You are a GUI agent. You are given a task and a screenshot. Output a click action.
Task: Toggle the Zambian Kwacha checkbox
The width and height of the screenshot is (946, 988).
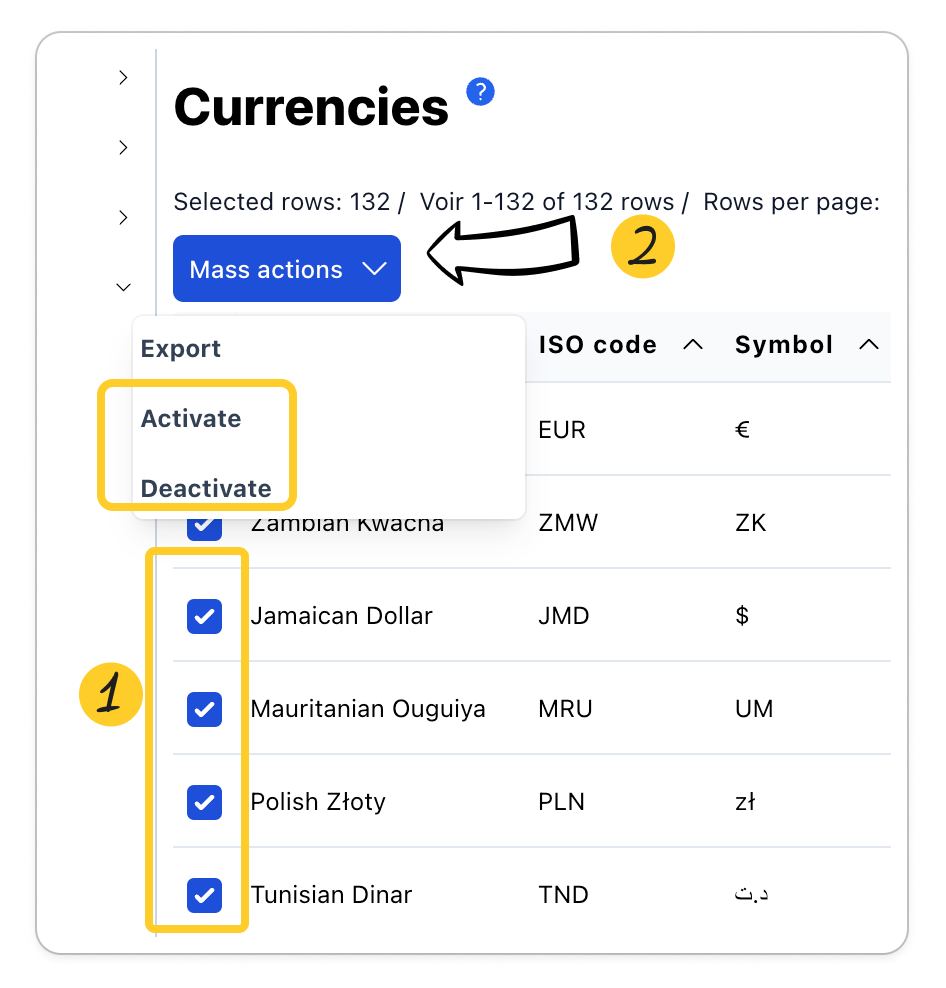(x=204, y=527)
